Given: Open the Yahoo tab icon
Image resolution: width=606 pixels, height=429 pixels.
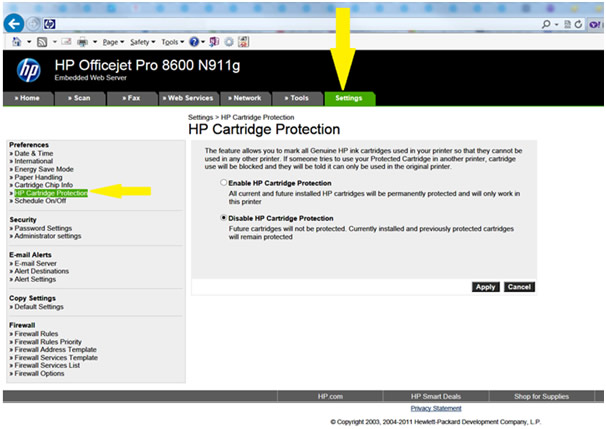Looking at the screenshot, I should pyautogui.click(x=595, y=25).
